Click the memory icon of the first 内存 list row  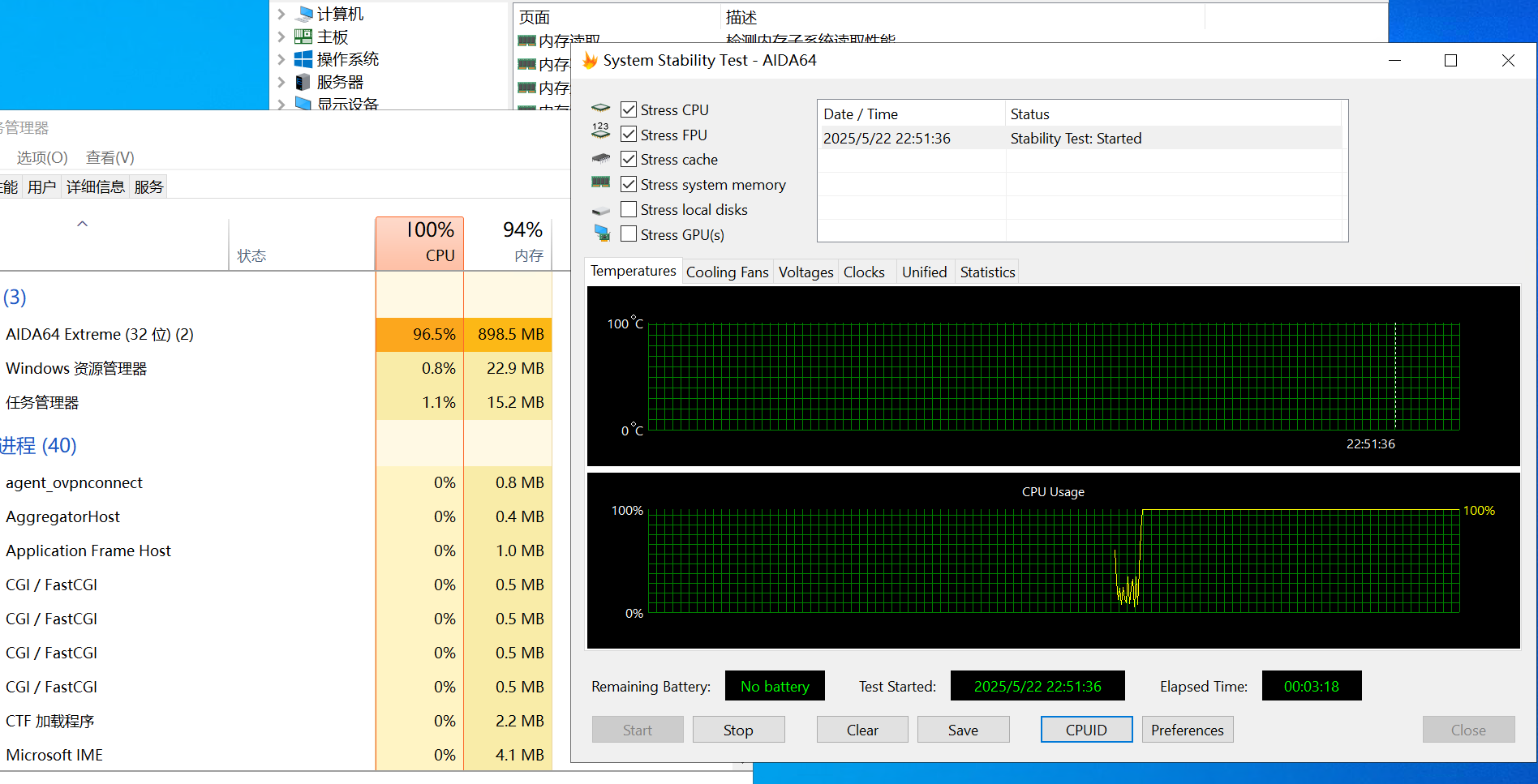[x=526, y=41]
